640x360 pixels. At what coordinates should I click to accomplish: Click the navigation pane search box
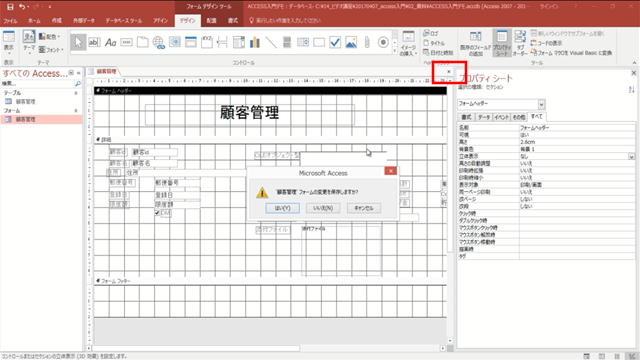[x=38, y=84]
